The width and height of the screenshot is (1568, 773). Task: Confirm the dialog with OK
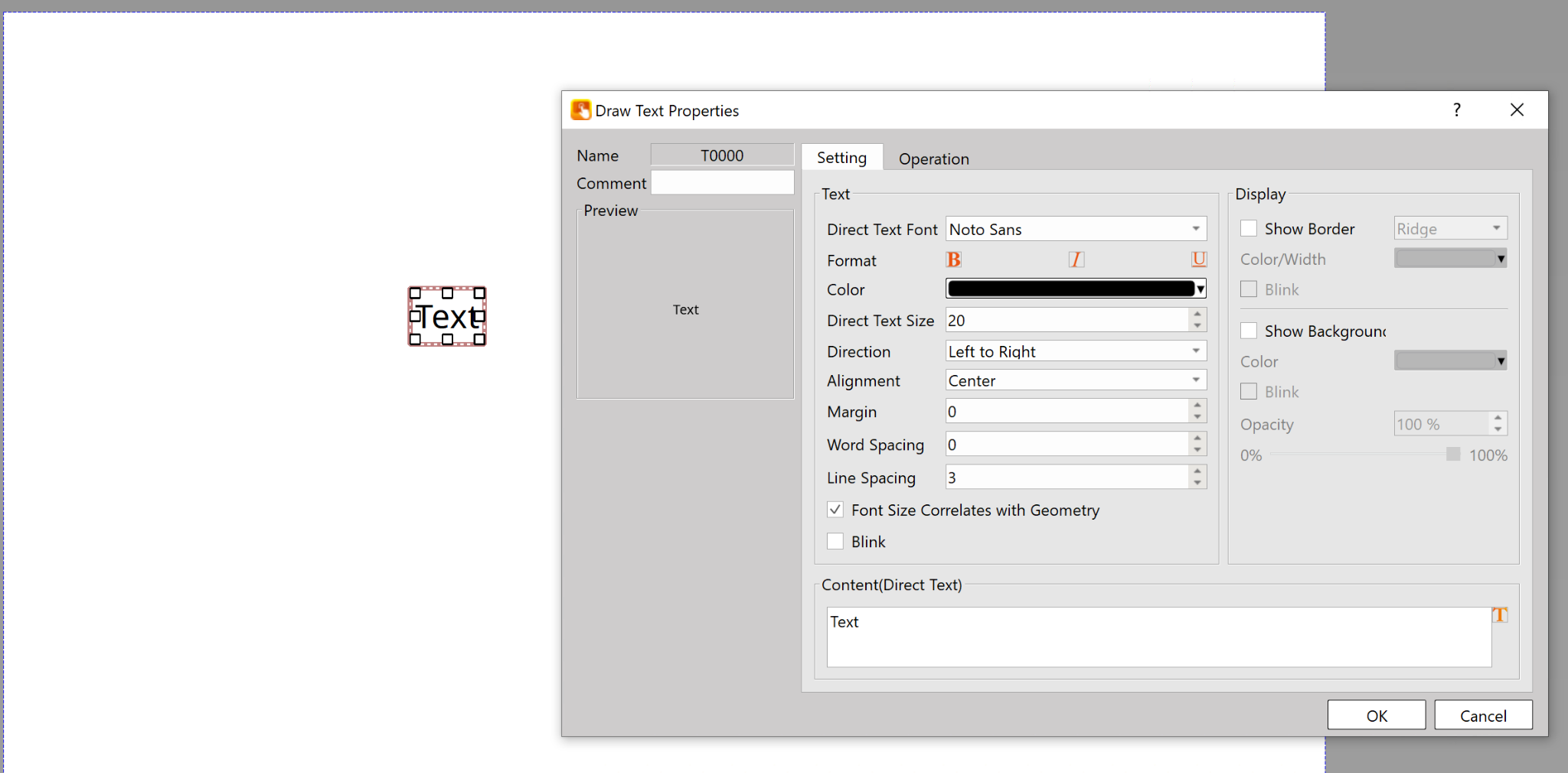(1376, 716)
